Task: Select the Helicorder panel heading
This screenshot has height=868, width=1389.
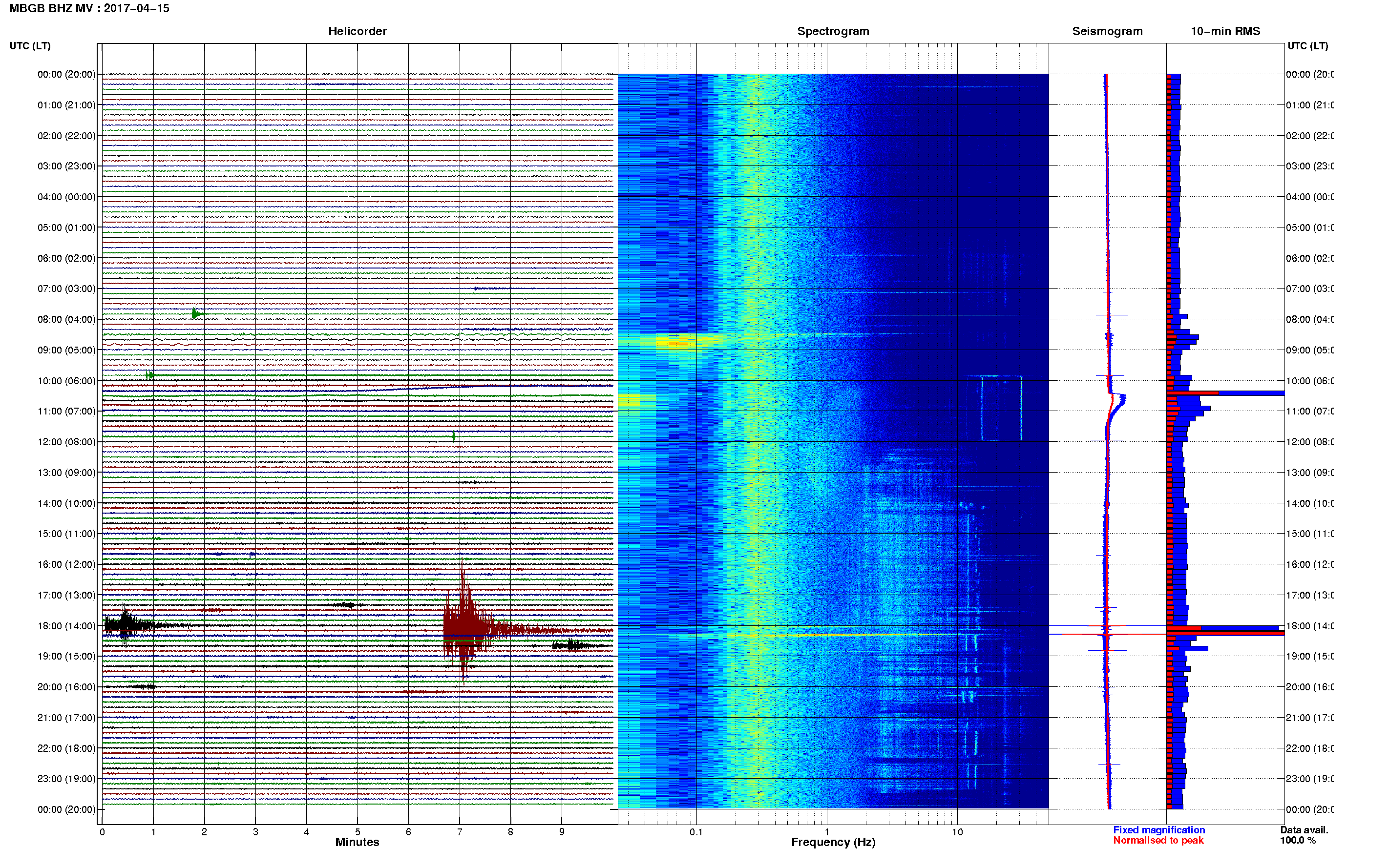Action: pyautogui.click(x=357, y=32)
